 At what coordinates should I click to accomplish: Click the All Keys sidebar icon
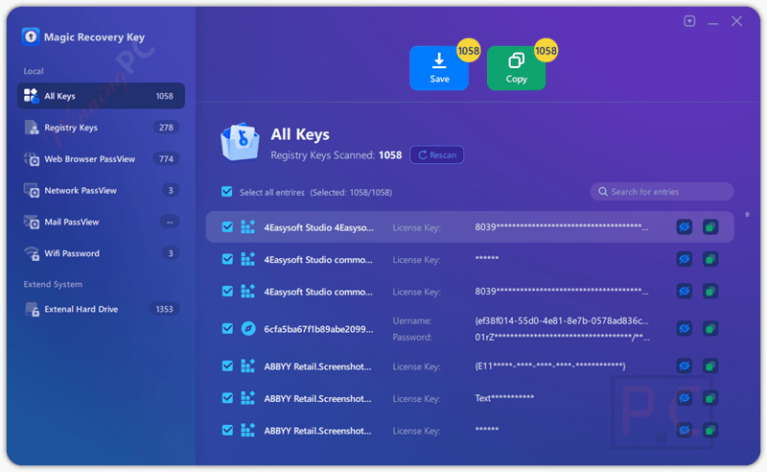[x=31, y=96]
